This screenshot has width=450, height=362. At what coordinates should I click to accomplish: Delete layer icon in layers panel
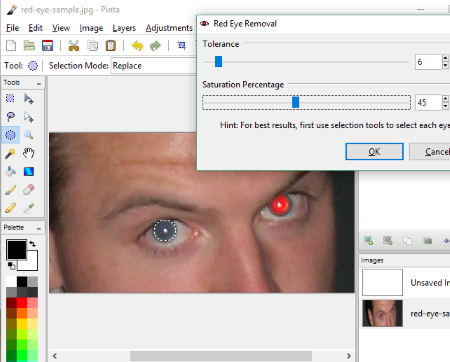point(388,240)
